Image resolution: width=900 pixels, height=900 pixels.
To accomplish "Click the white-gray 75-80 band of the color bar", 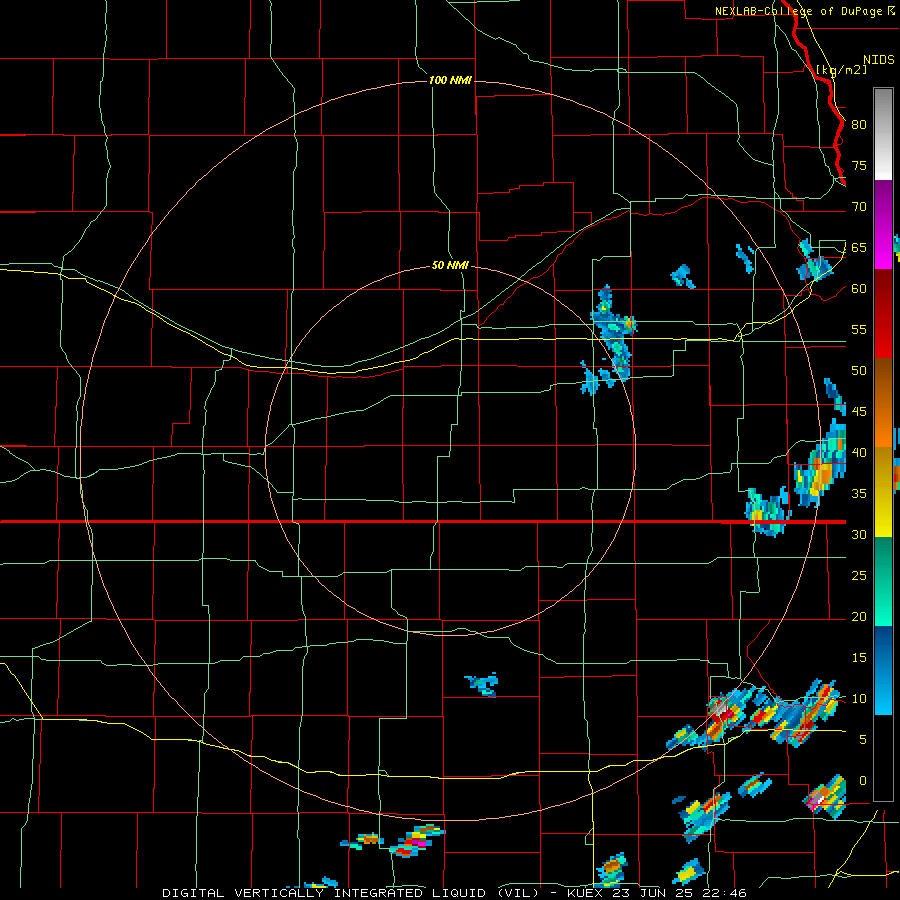I will pos(883,134).
